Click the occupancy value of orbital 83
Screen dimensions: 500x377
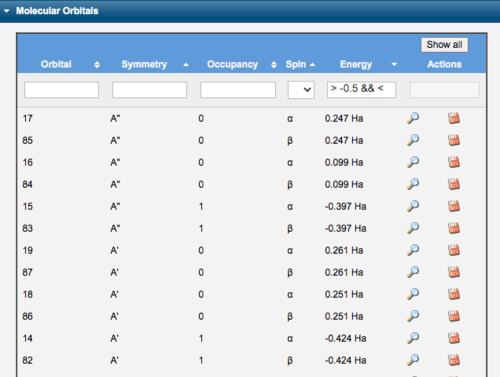pyautogui.click(x=201, y=228)
